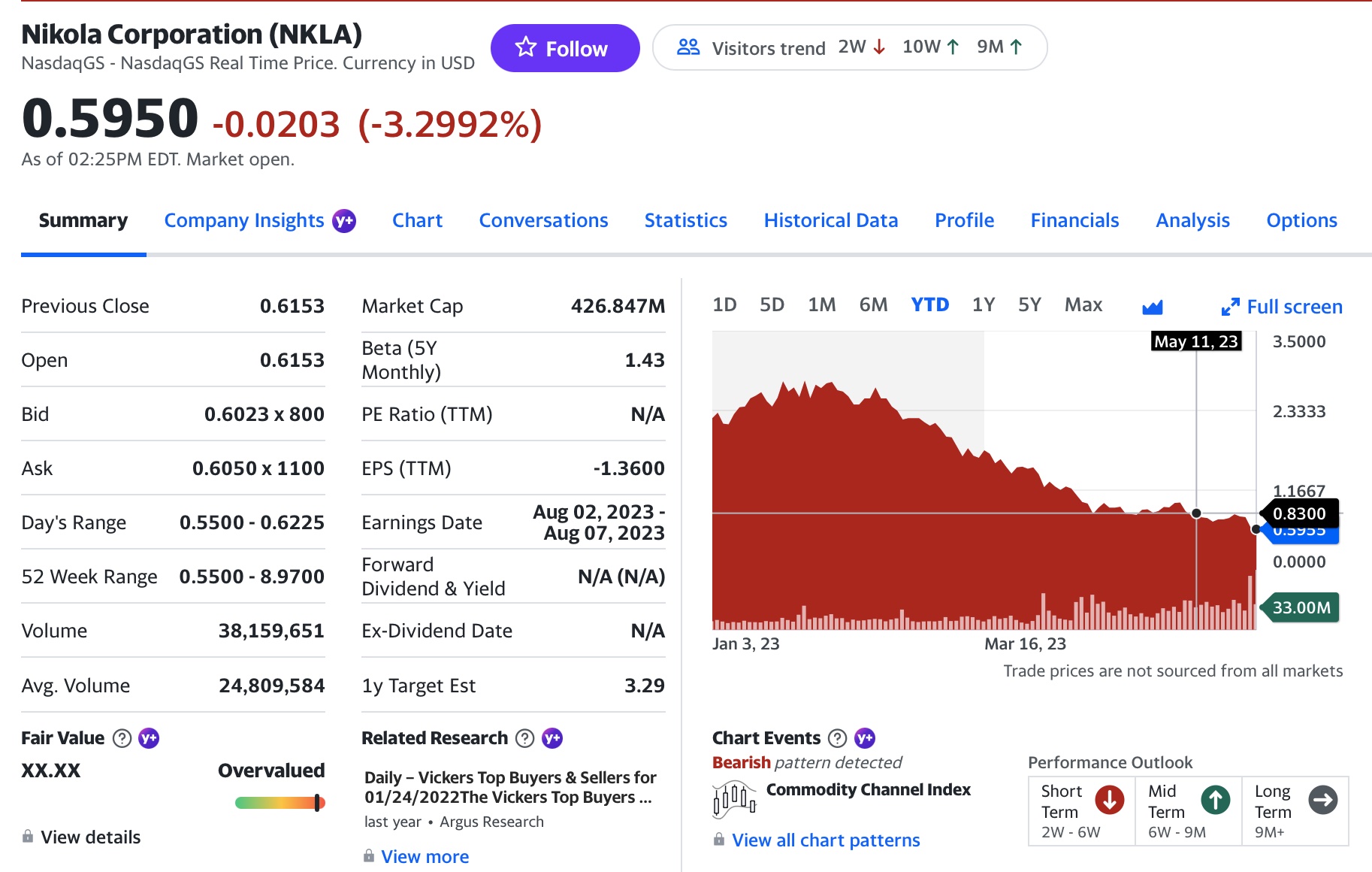Click the Short Term bearish arrow icon
Viewport: 1372px width, 872px height.
(x=1109, y=800)
